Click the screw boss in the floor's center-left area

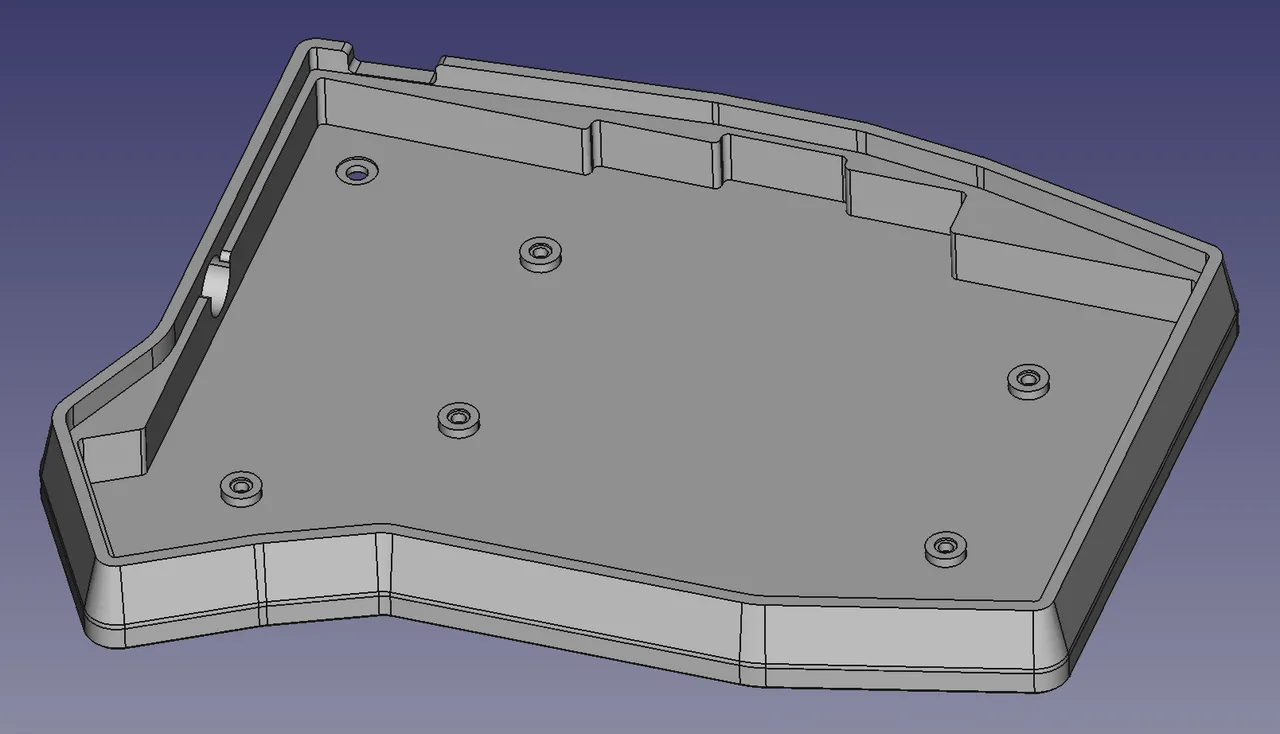pyautogui.click(x=458, y=418)
